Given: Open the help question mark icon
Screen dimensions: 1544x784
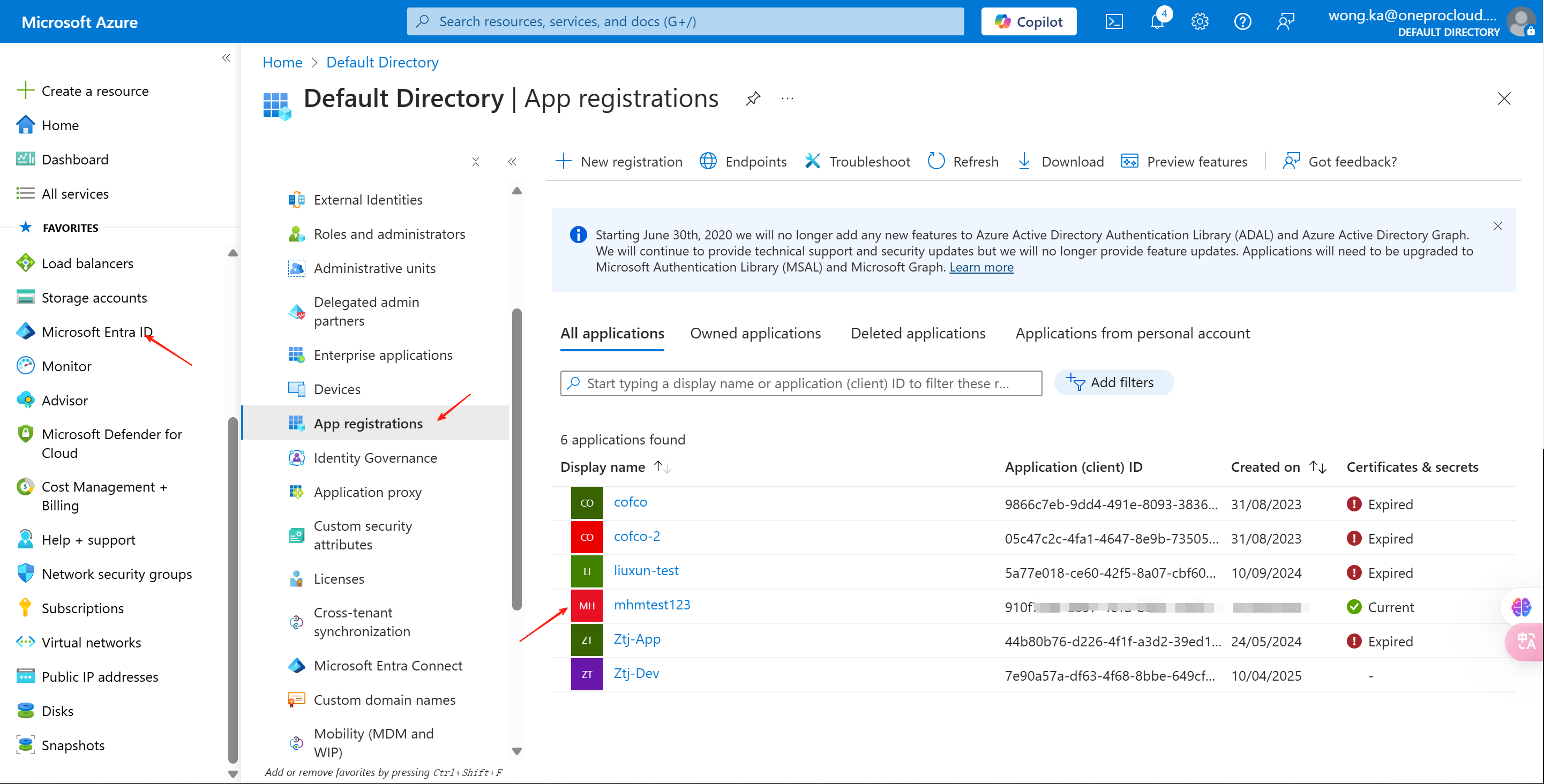Looking at the screenshot, I should pyautogui.click(x=1242, y=21).
